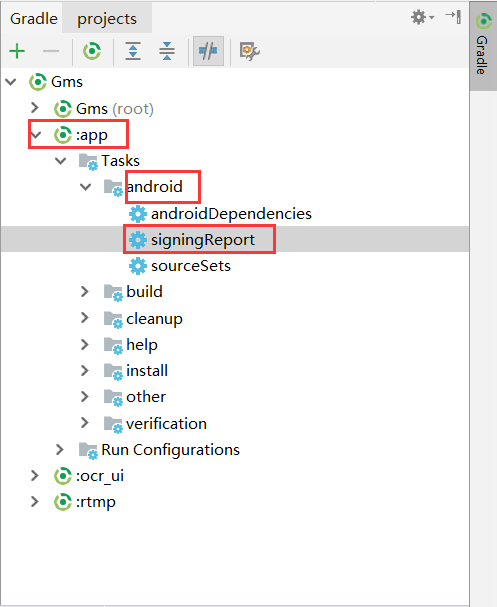Collapse all tree nodes icon

tap(167, 51)
